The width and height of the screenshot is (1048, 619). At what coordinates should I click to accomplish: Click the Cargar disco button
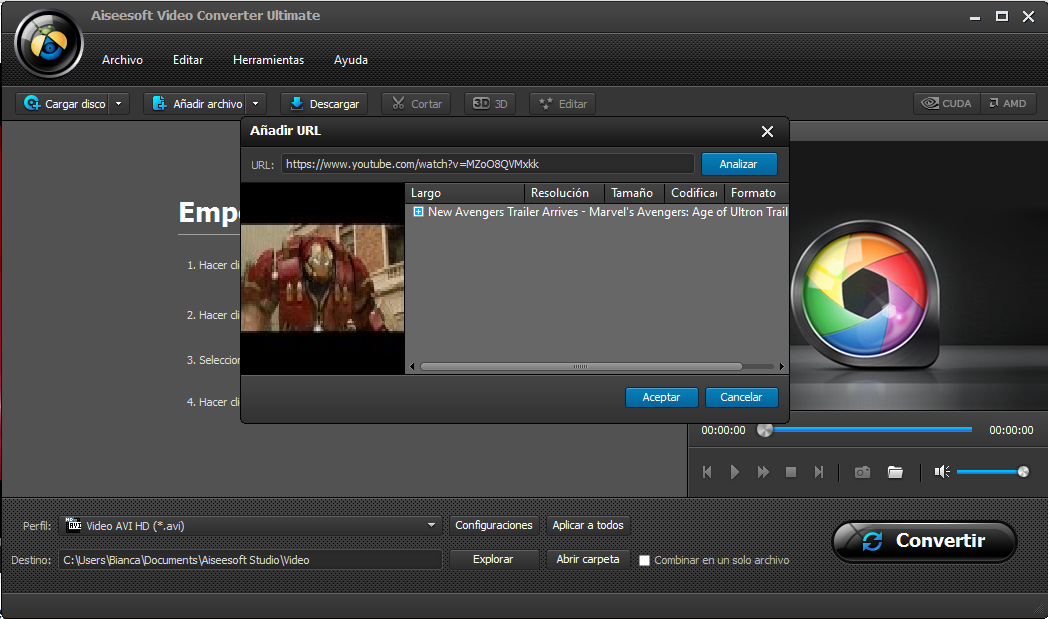[x=64, y=104]
